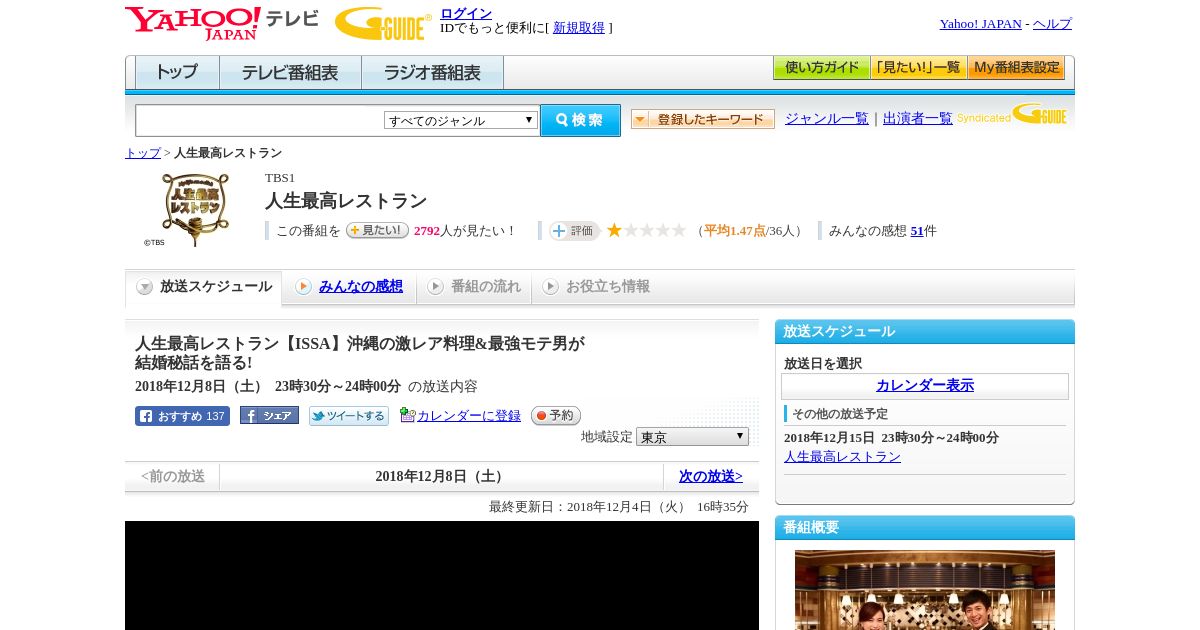Go to 次の放送 next broadcast

[710, 476]
